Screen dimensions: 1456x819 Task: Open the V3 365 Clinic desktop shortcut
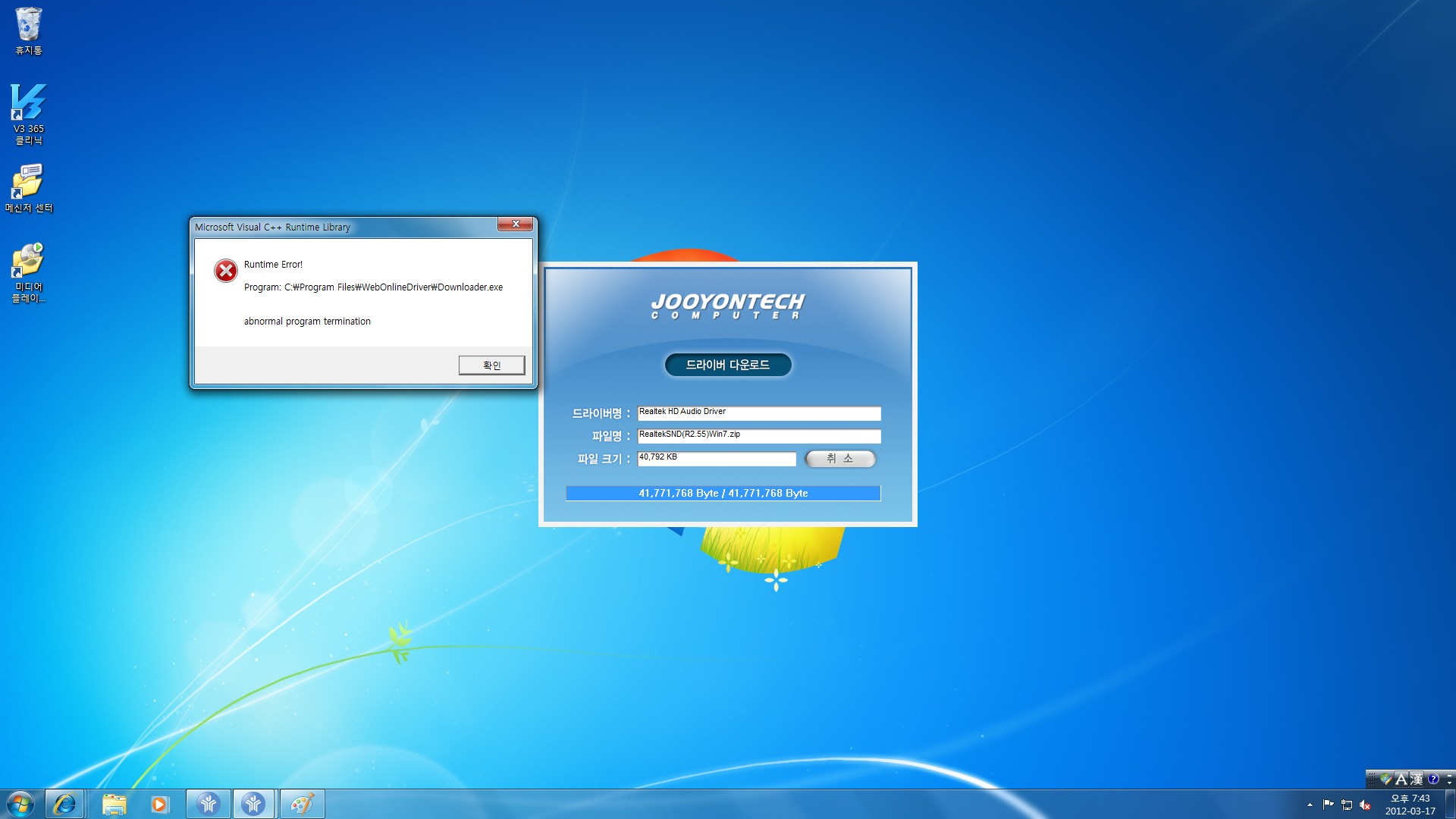[x=29, y=115]
